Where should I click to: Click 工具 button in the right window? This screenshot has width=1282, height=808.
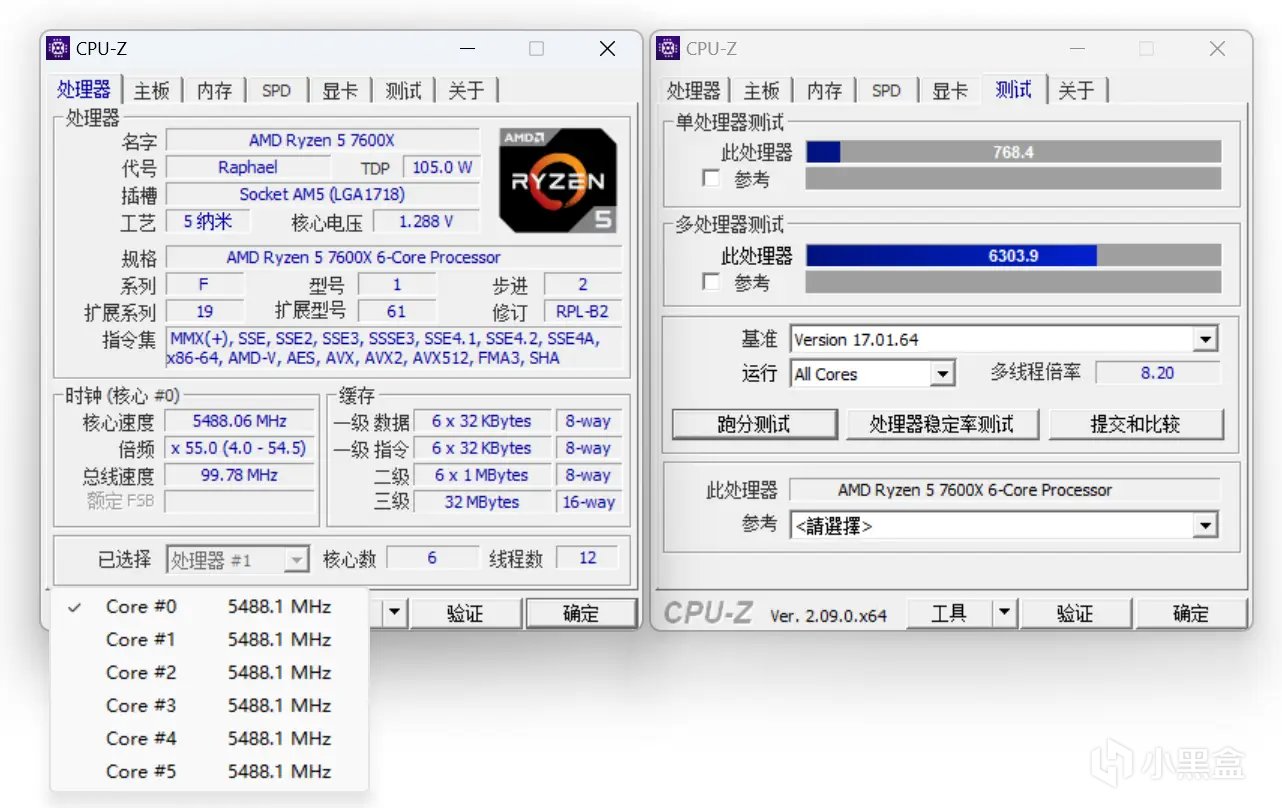pos(949,613)
